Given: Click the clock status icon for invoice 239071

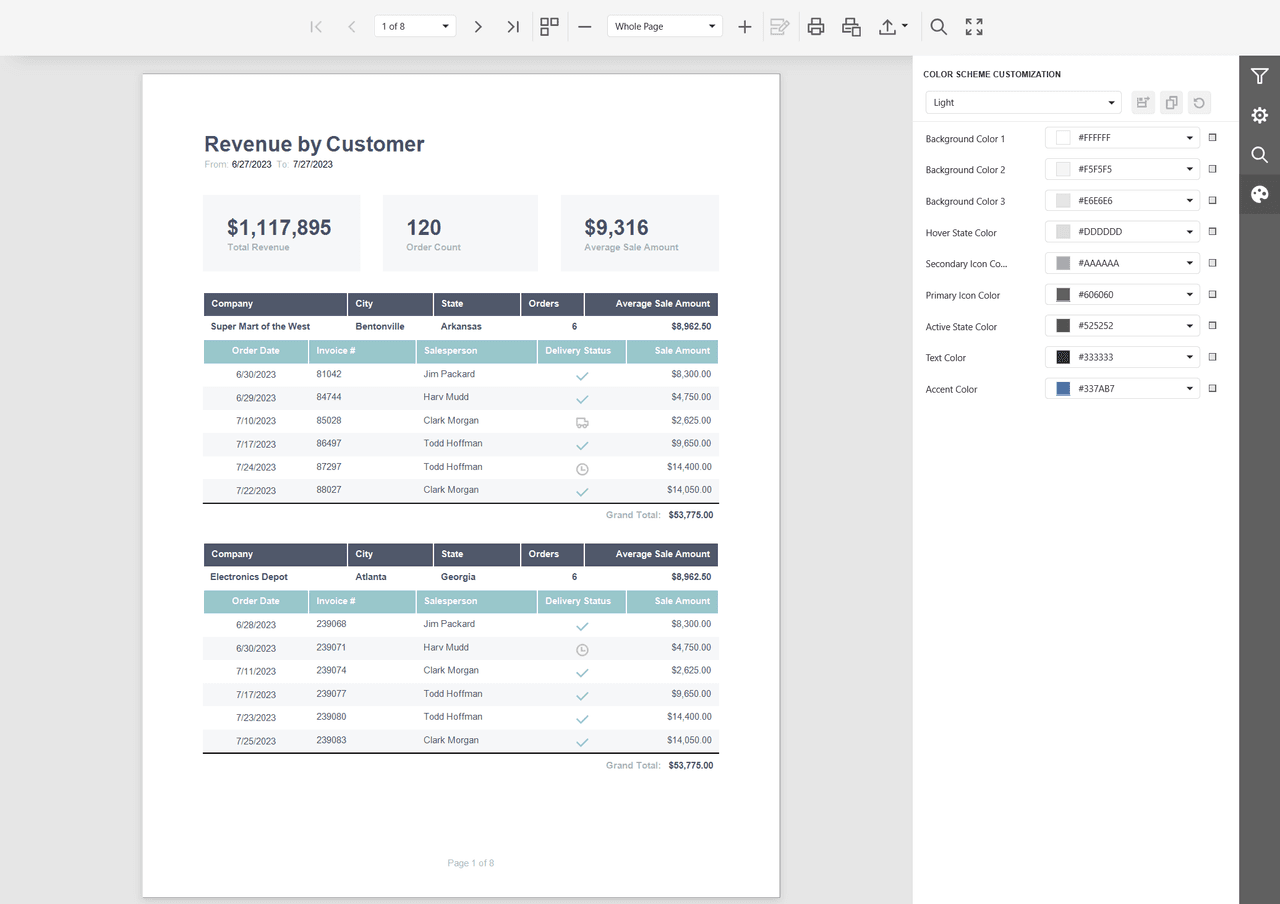Looking at the screenshot, I should click(582, 650).
